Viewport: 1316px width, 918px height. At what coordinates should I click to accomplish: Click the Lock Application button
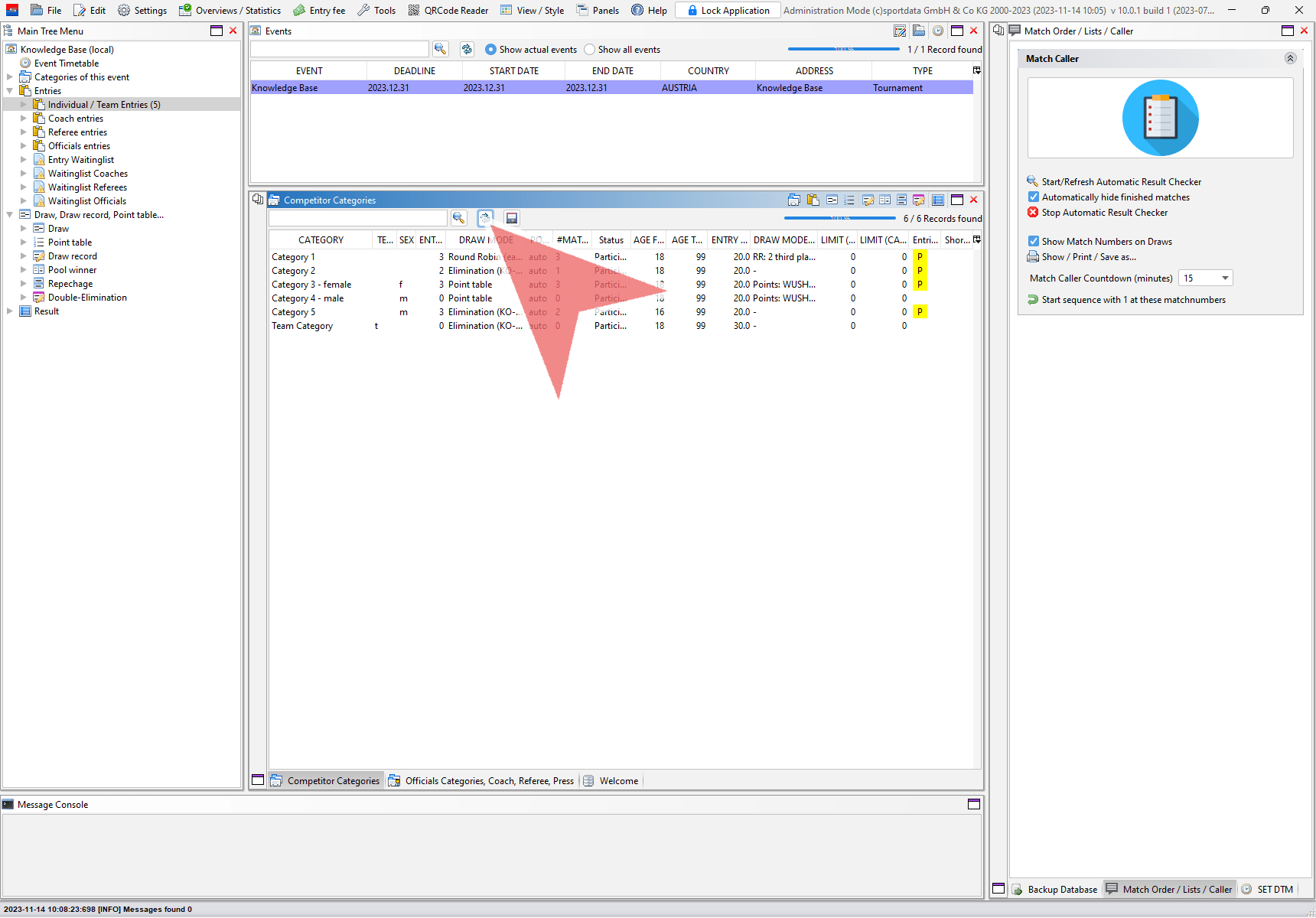click(x=728, y=11)
